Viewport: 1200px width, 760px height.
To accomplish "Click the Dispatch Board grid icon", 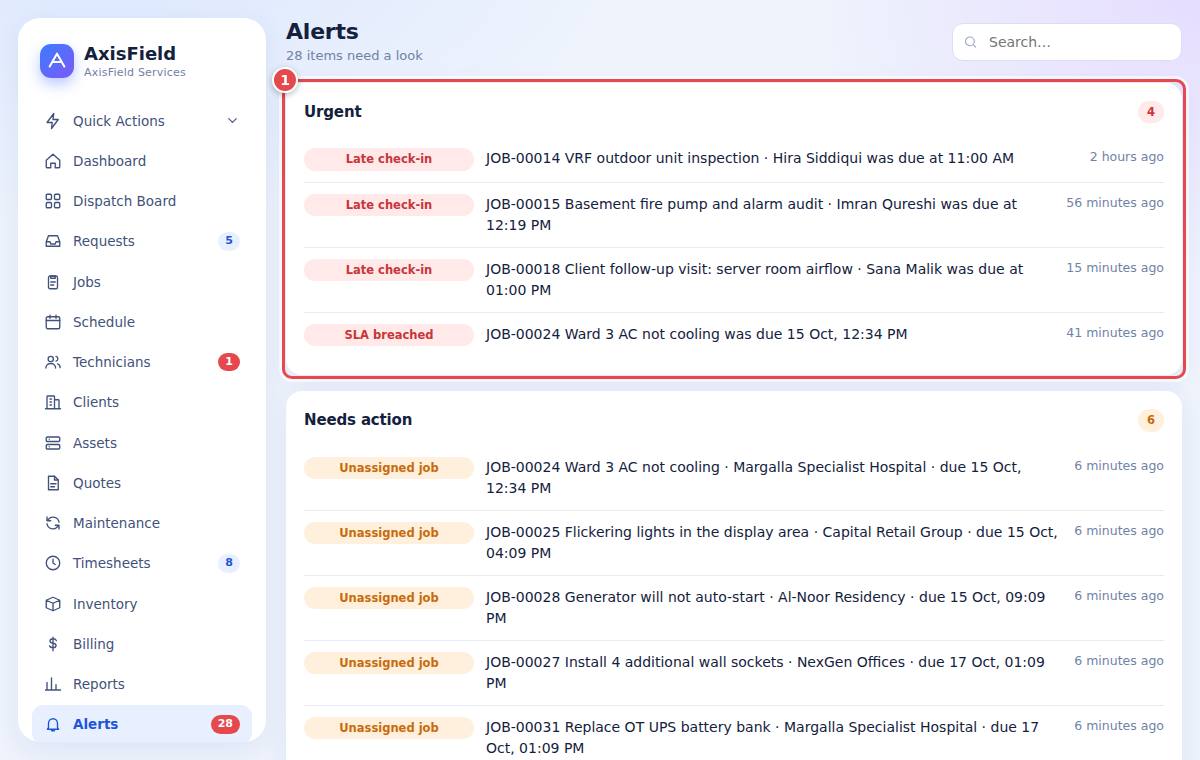I will (x=53, y=201).
